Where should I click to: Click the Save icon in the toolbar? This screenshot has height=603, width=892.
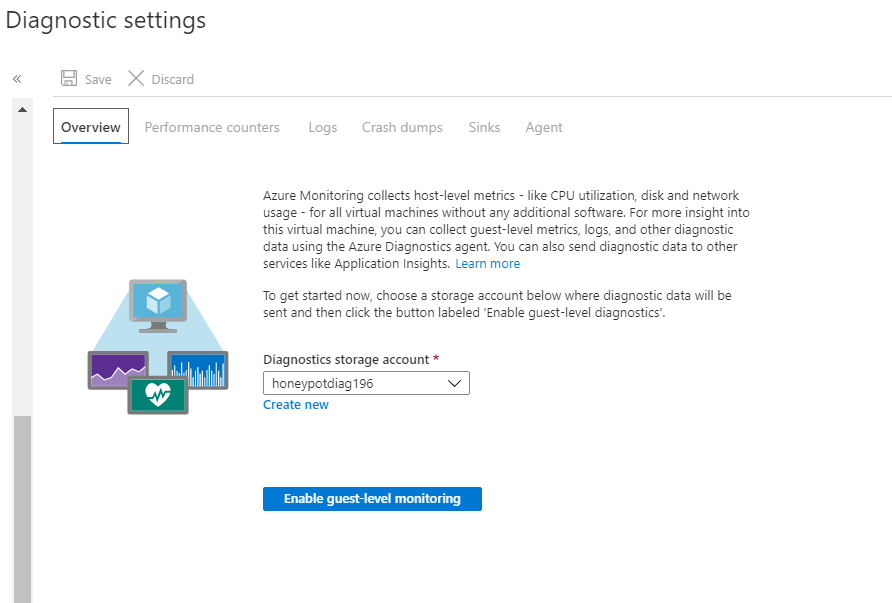click(x=68, y=78)
